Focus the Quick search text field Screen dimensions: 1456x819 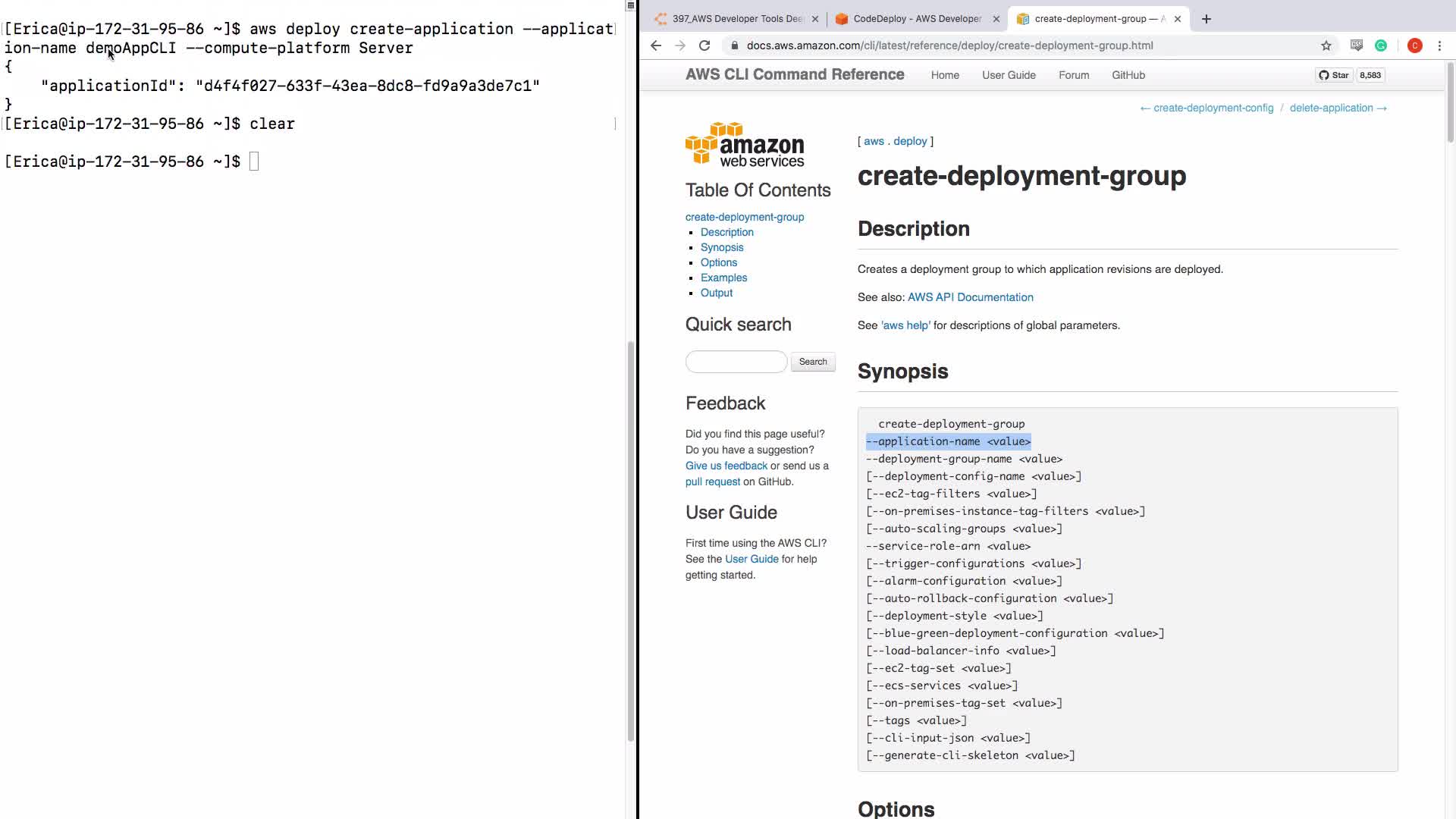[736, 362]
